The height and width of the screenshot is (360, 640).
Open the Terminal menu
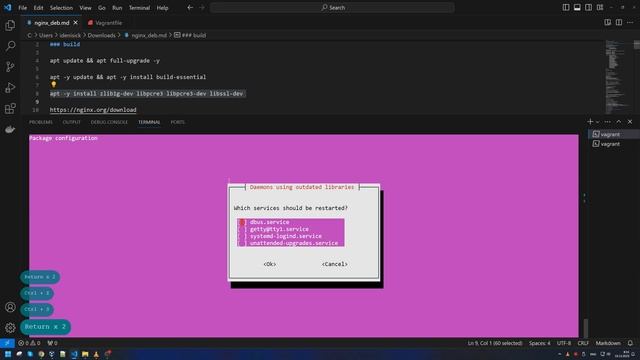[x=140, y=8]
